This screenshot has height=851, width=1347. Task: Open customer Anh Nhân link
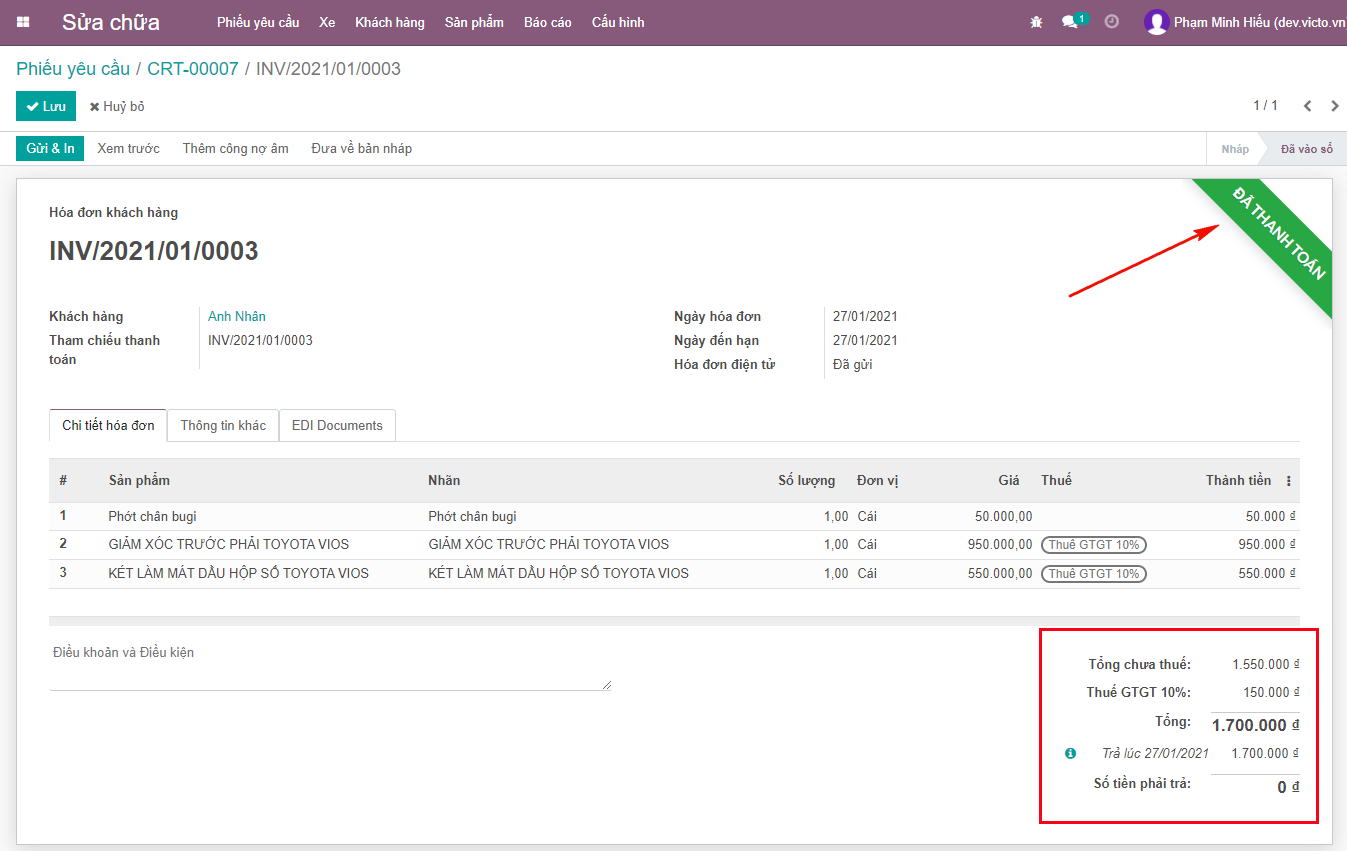coord(237,316)
